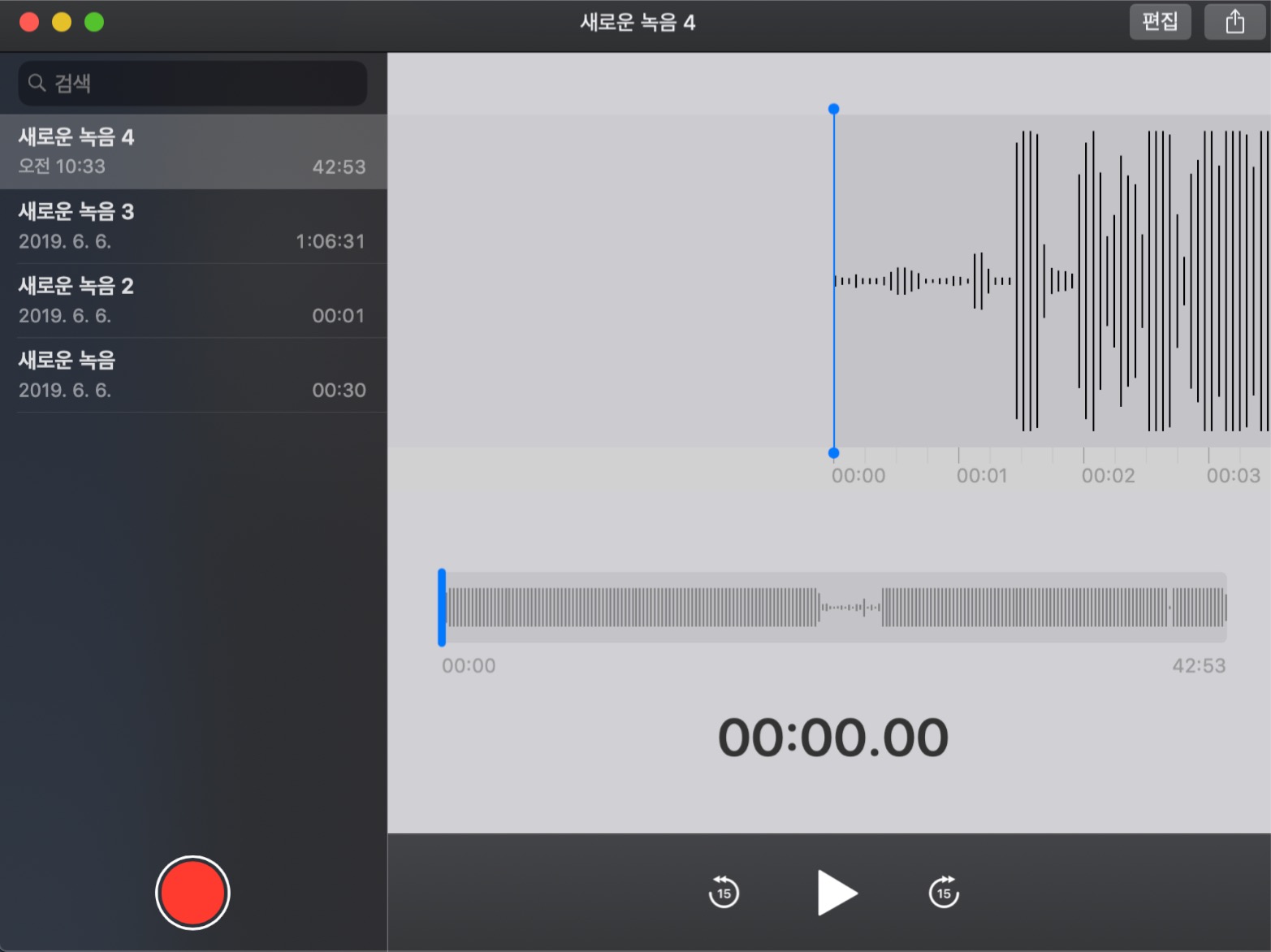The image size is (1271, 952).
Task: Click the 편집 edit button
Action: [1160, 21]
